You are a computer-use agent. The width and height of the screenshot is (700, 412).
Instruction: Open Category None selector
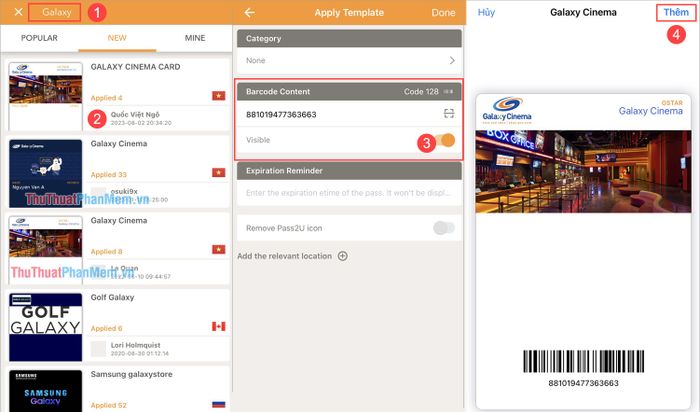[349, 60]
